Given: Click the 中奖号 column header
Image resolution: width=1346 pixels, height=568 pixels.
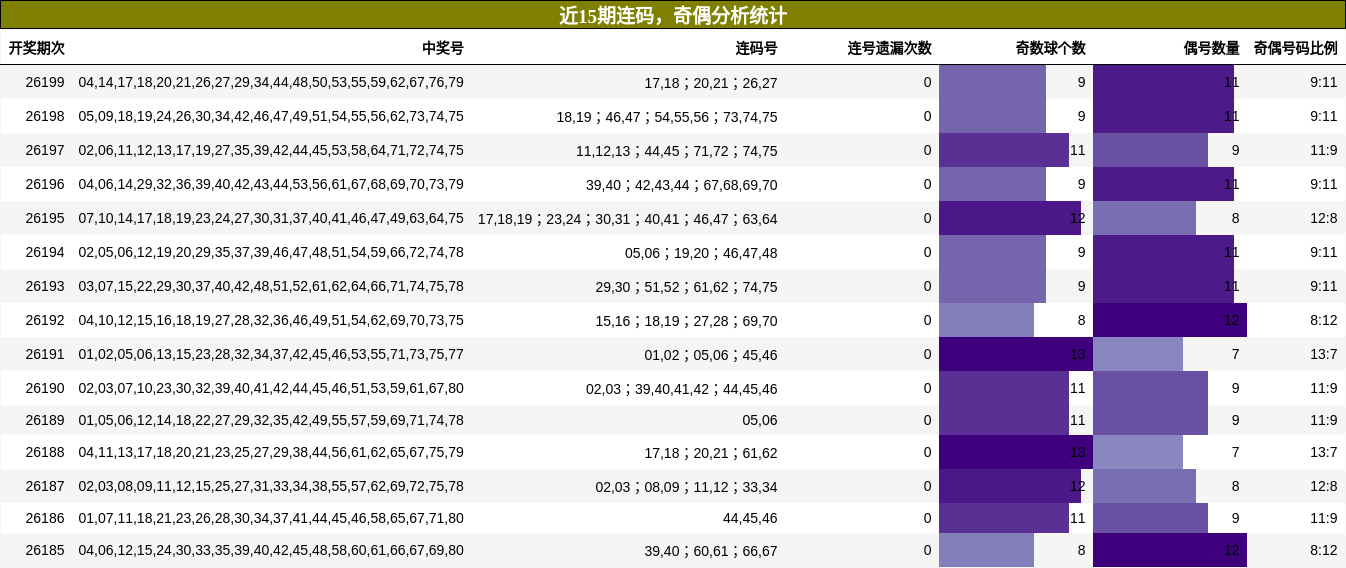Looking at the screenshot, I should pyautogui.click(x=443, y=48).
